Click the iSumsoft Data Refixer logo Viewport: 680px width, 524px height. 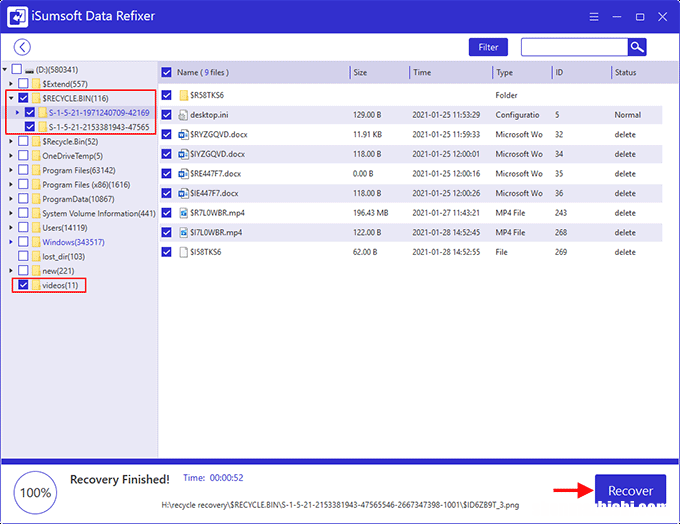click(17, 16)
